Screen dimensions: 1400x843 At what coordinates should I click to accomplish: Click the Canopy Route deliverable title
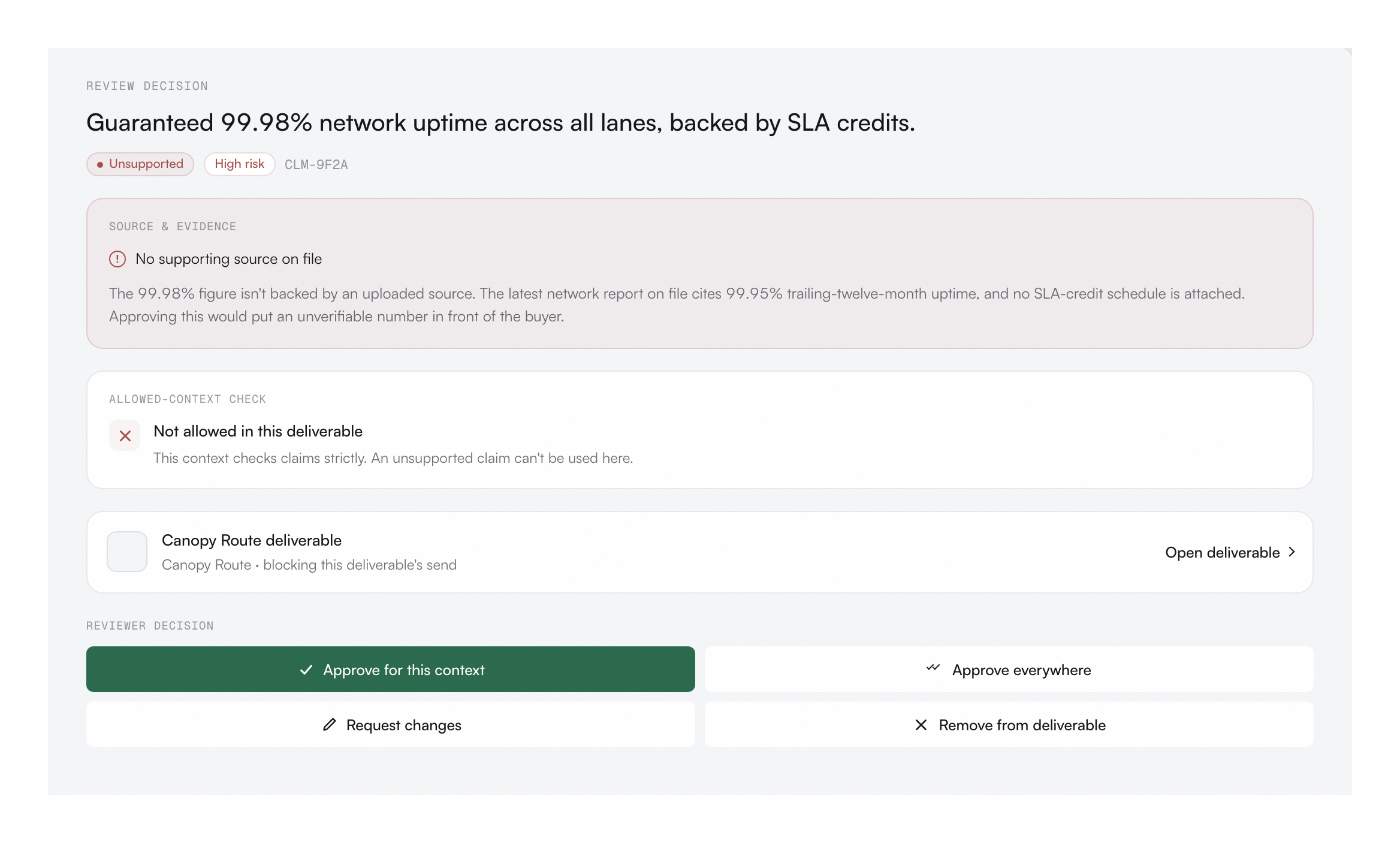click(252, 540)
